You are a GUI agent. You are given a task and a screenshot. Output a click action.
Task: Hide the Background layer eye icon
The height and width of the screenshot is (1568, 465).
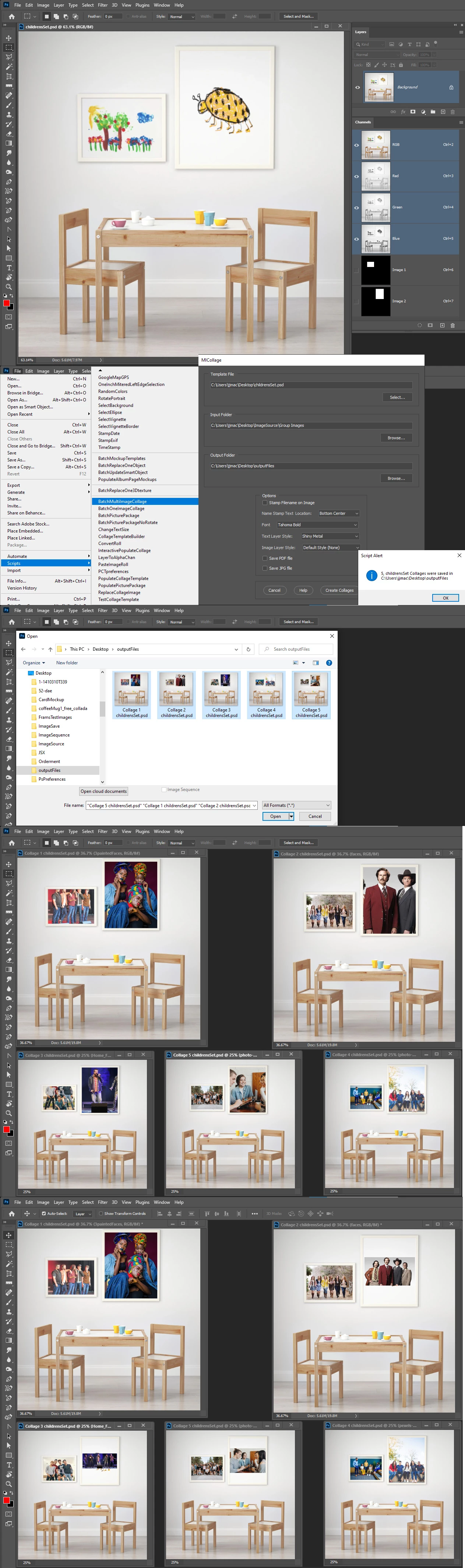[x=357, y=87]
